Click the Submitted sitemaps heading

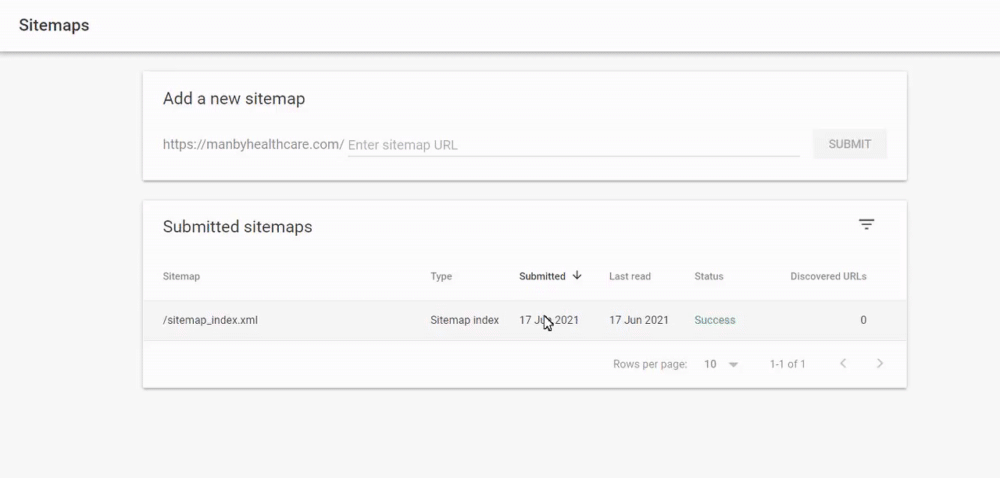[237, 227]
